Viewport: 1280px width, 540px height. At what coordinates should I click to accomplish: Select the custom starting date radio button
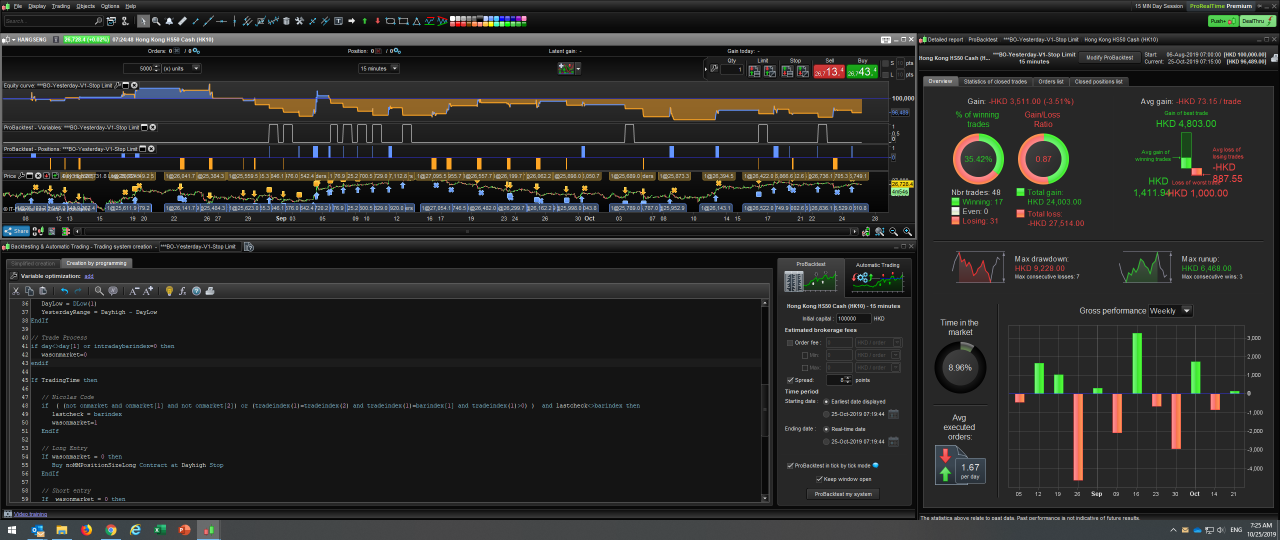[828, 414]
